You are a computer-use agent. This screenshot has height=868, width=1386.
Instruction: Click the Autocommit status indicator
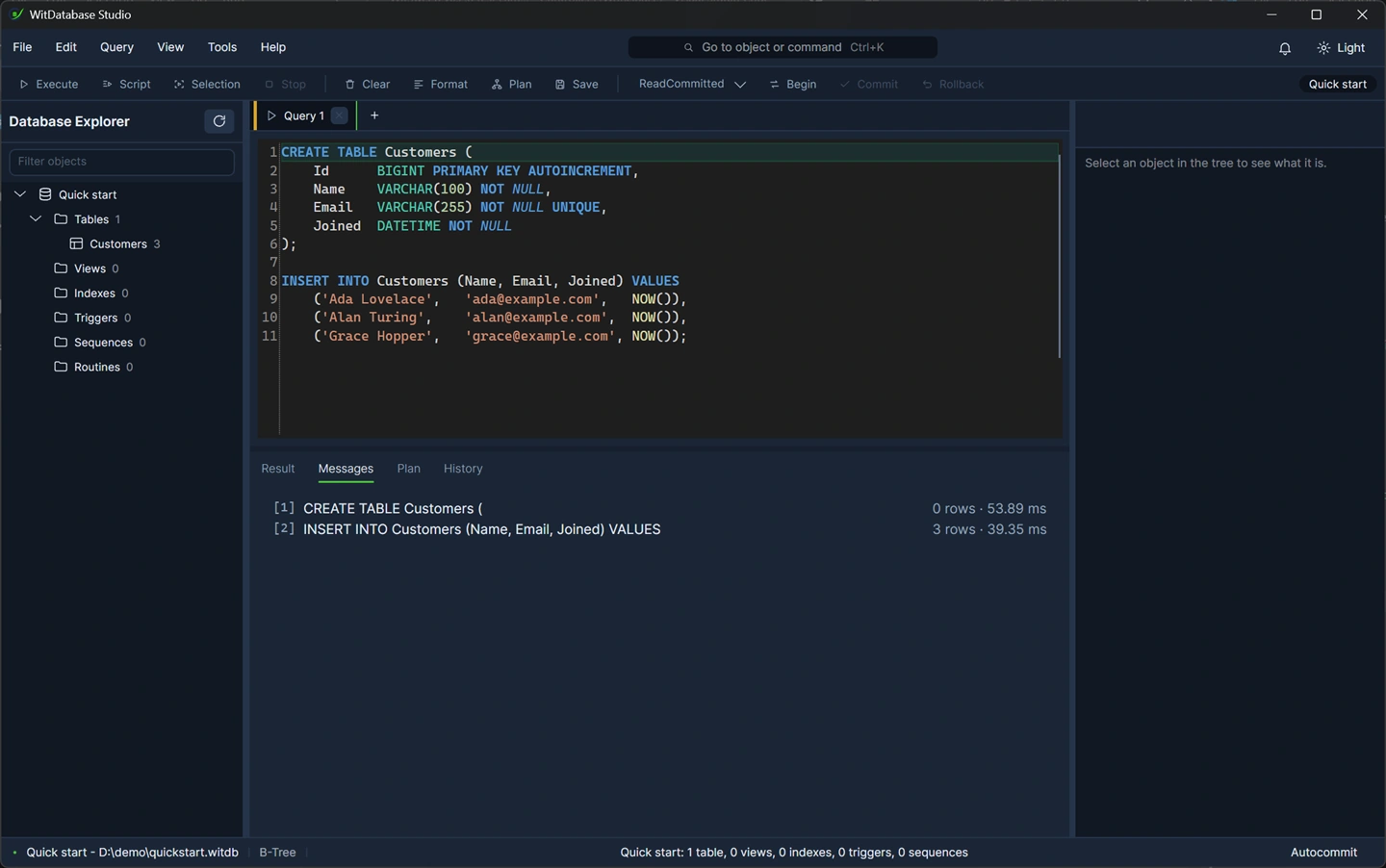[1323, 853]
